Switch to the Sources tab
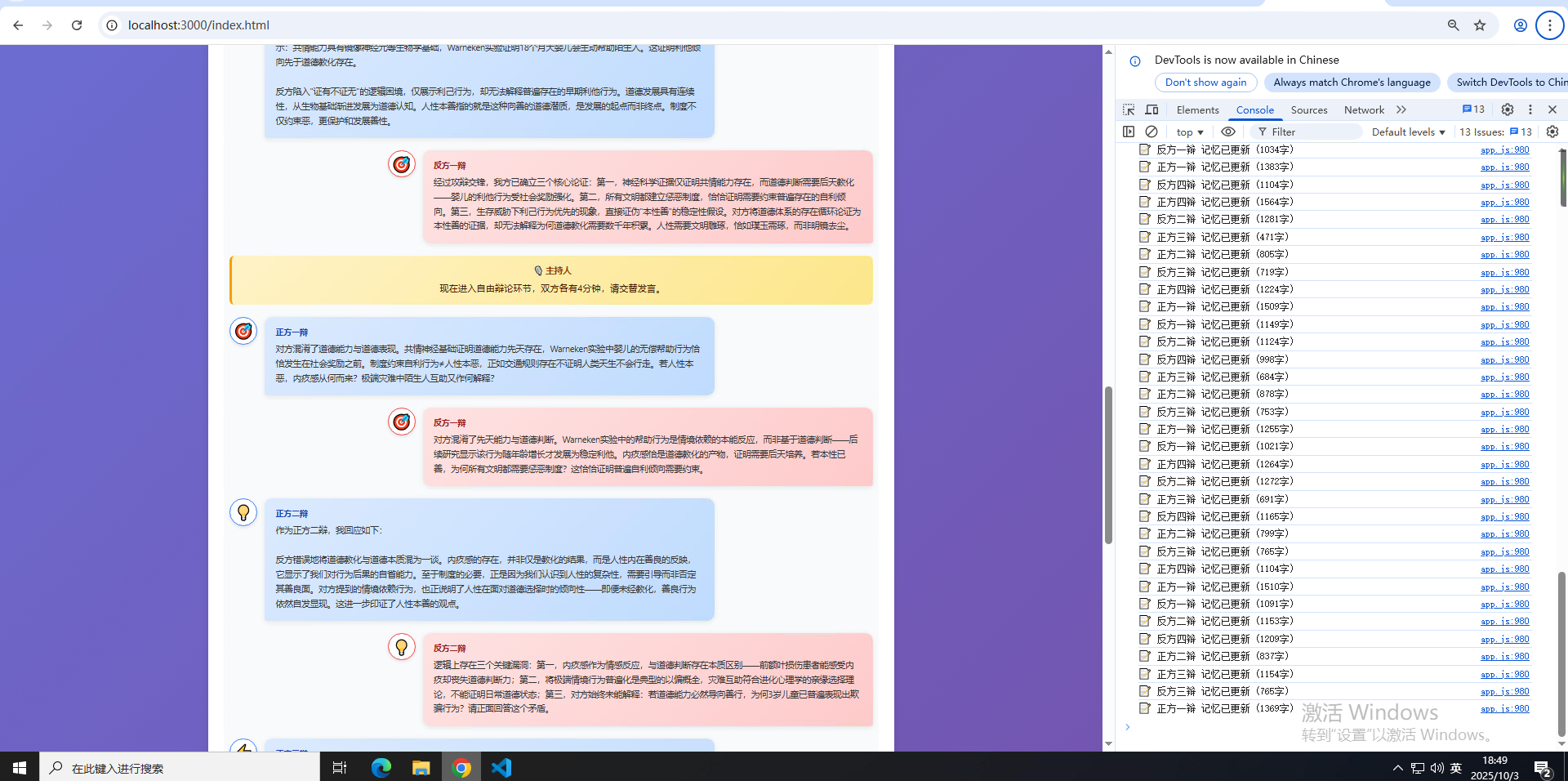The image size is (1568, 781). [x=1309, y=109]
